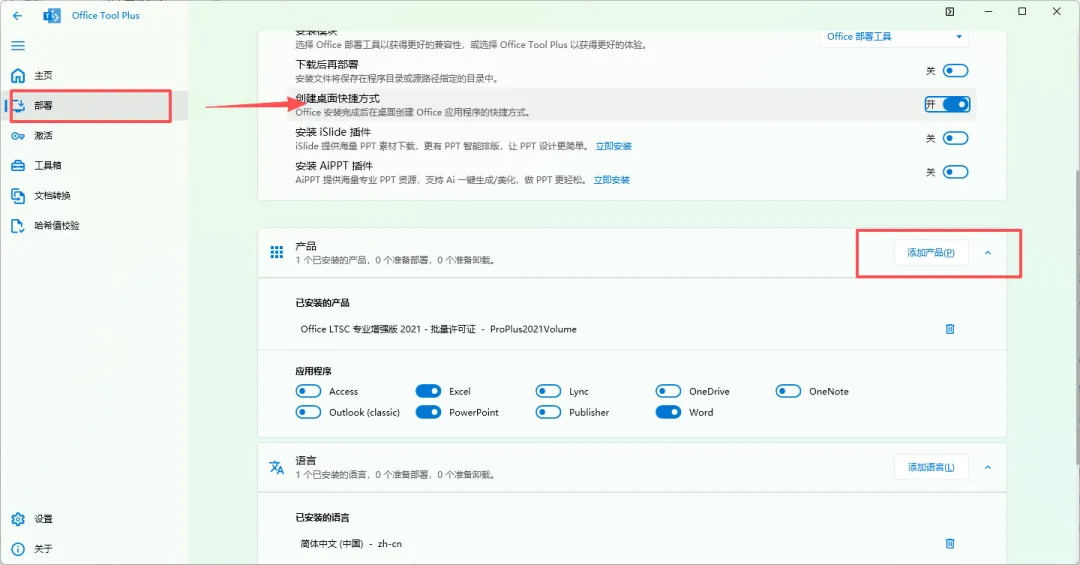Select the 简体中文 (中国) zh-cn row
The width and height of the screenshot is (1080, 565).
pyautogui.click(x=632, y=544)
